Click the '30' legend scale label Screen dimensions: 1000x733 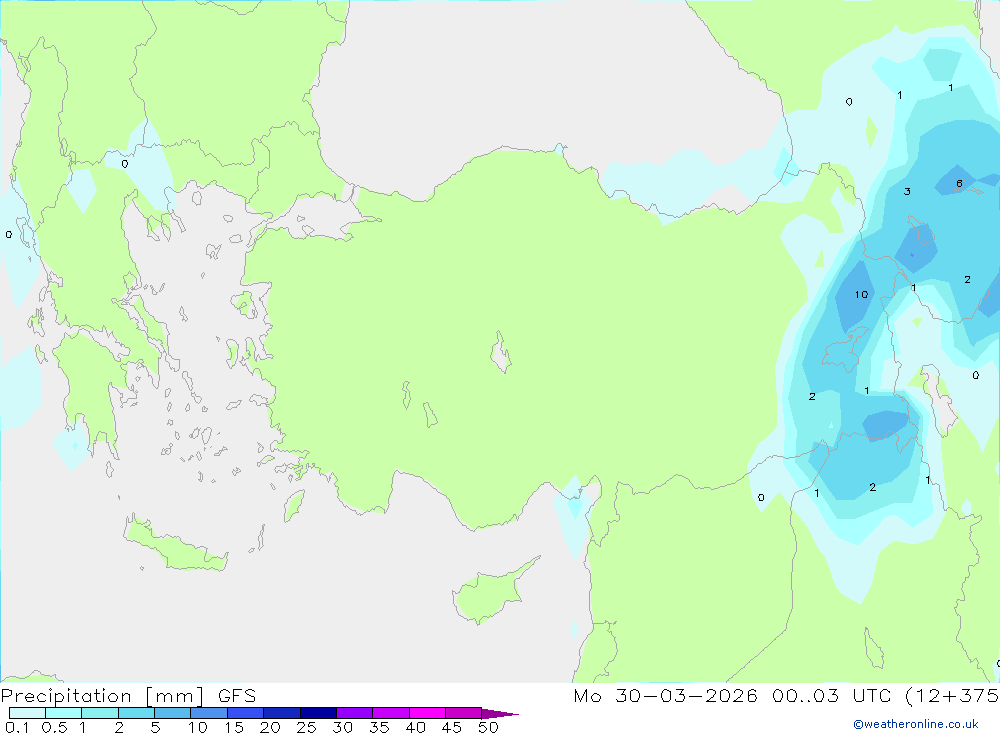pyautogui.click(x=342, y=727)
